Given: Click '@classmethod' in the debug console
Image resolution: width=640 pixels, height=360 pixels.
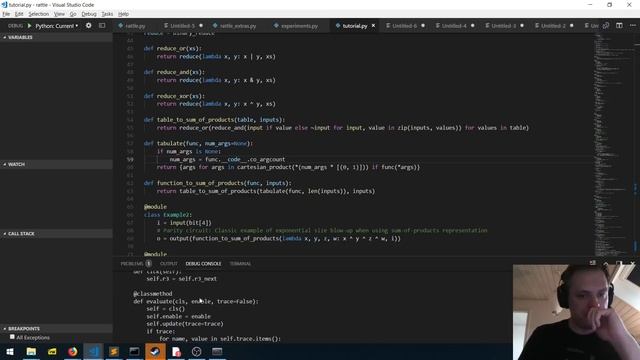Looking at the screenshot, I should point(153,294).
